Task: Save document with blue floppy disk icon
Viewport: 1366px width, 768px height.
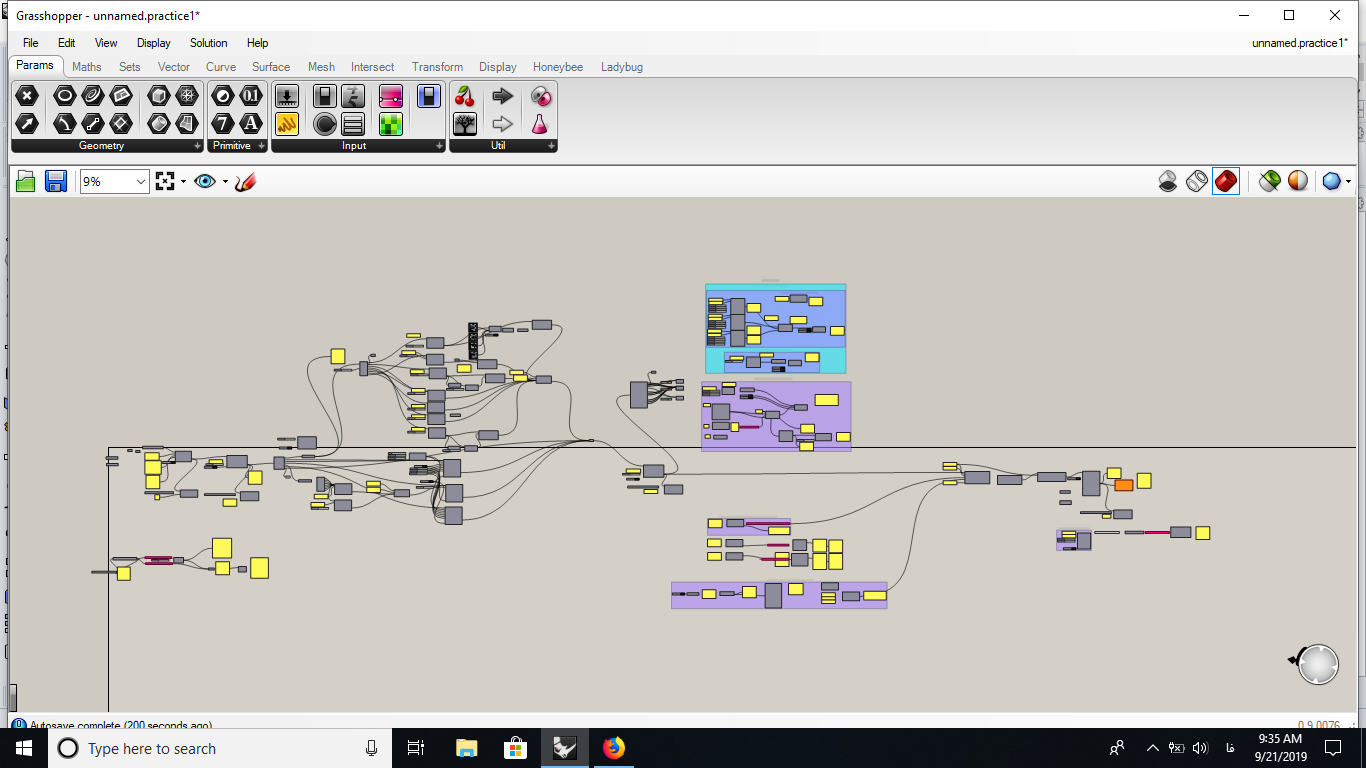Action: [56, 181]
